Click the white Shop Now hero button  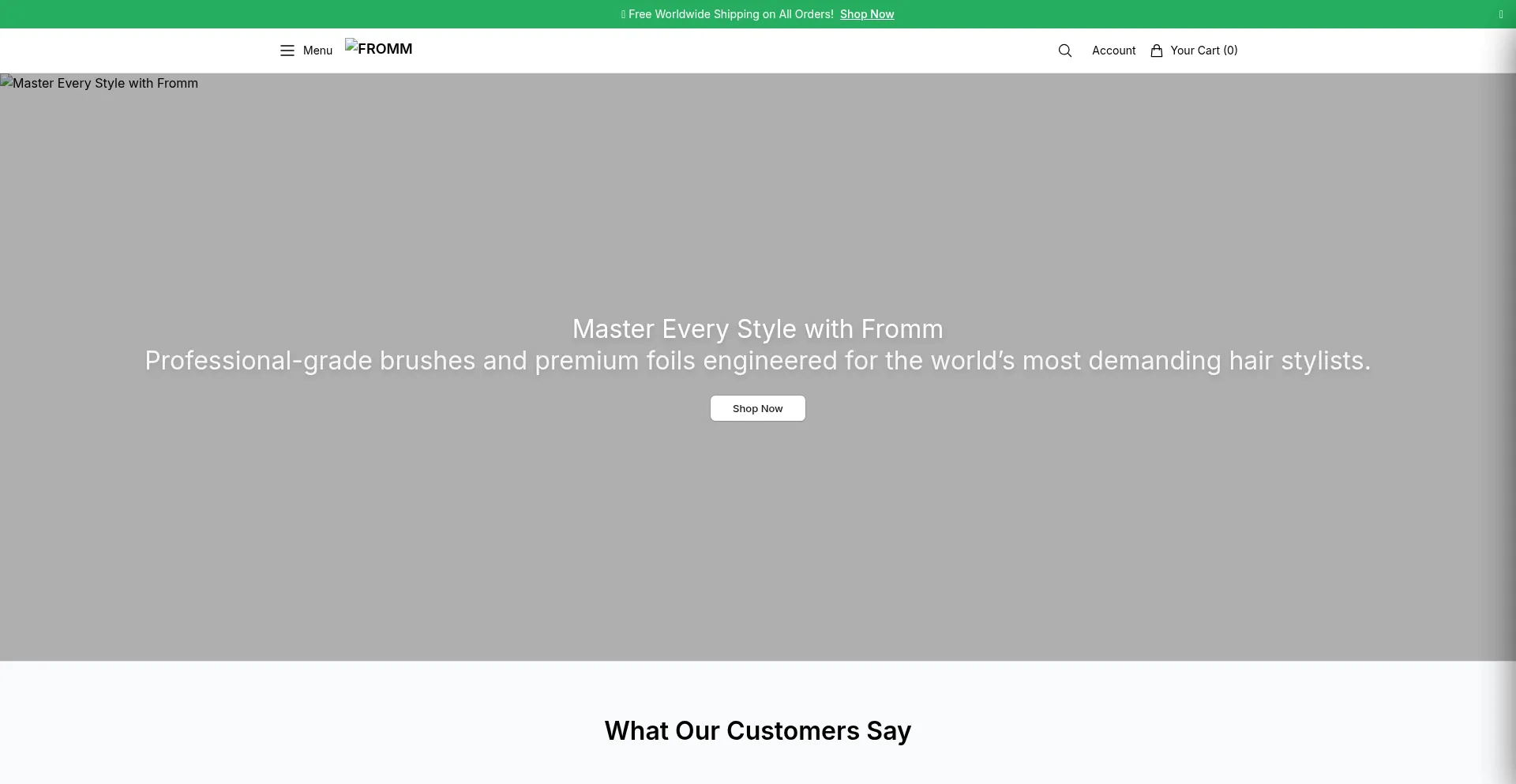coord(757,408)
